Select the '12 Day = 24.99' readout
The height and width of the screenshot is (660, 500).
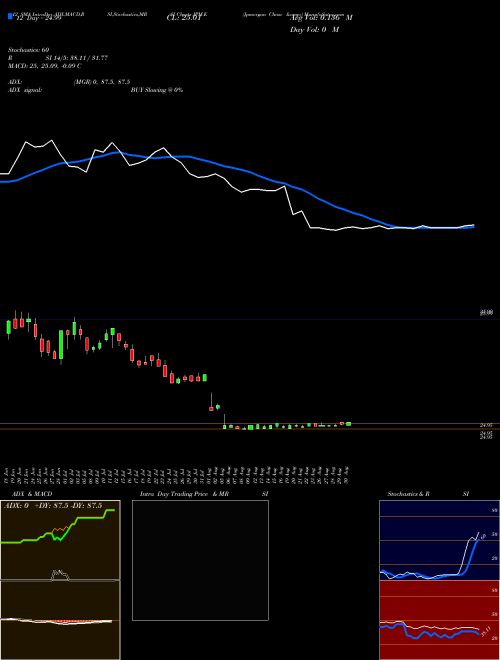38,19
